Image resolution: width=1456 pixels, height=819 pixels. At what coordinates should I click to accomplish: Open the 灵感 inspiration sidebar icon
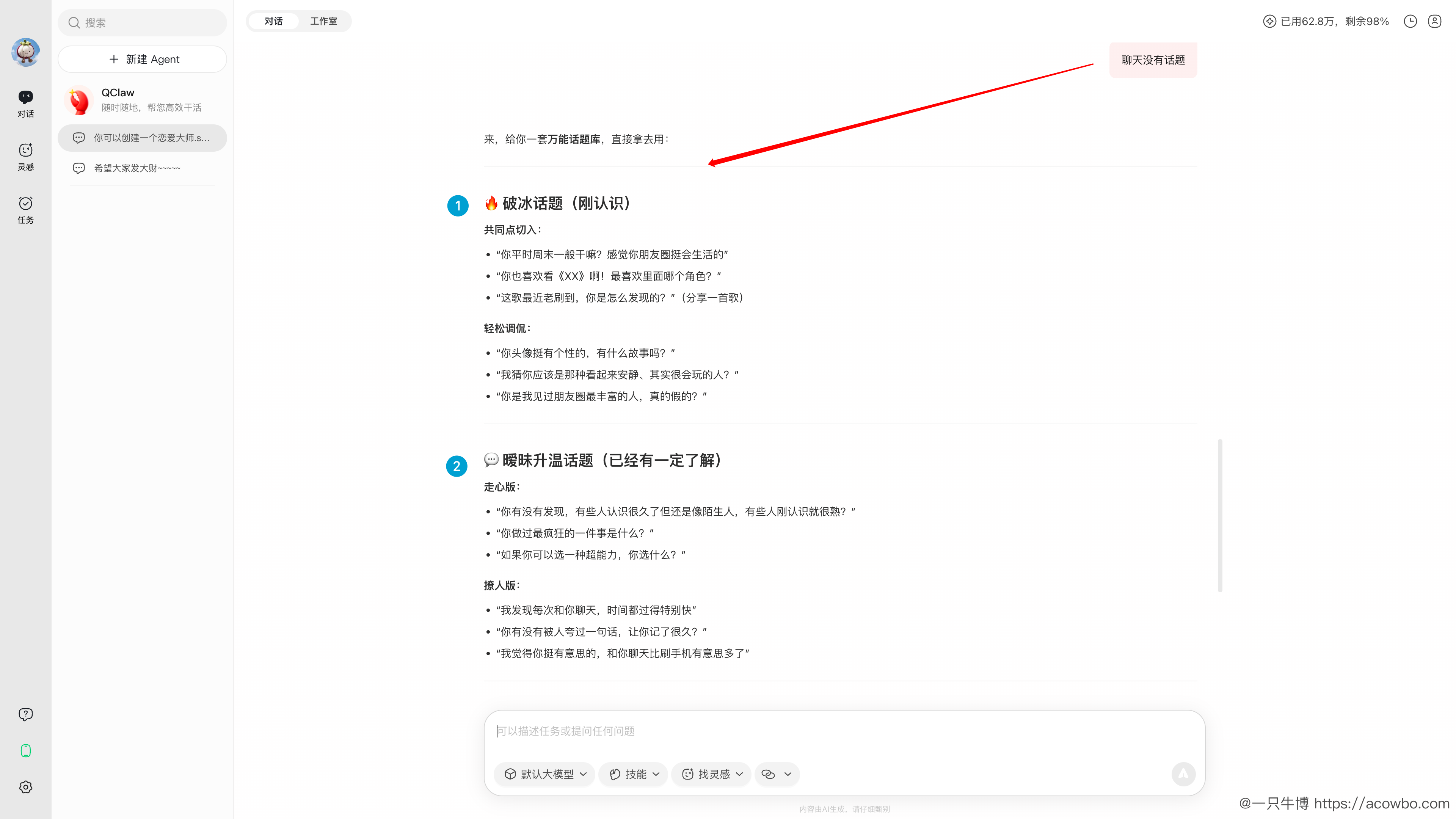point(25,156)
